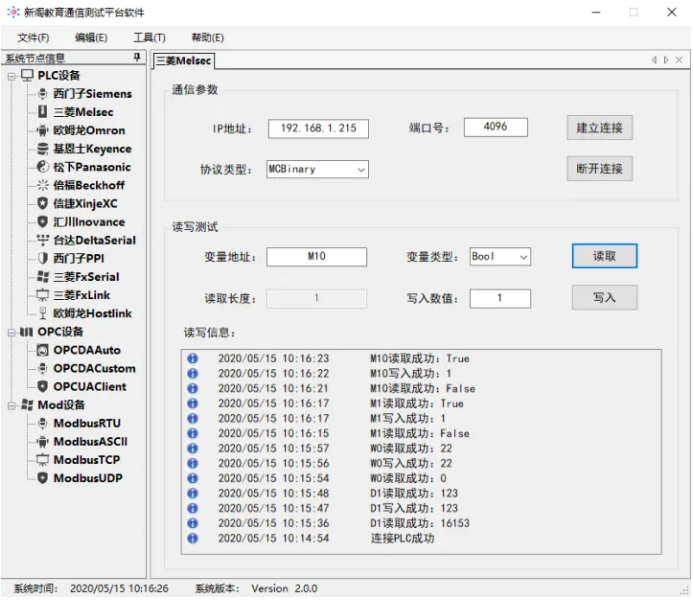Click the PLC设备 computer icon
The image size is (693, 600).
(27, 76)
